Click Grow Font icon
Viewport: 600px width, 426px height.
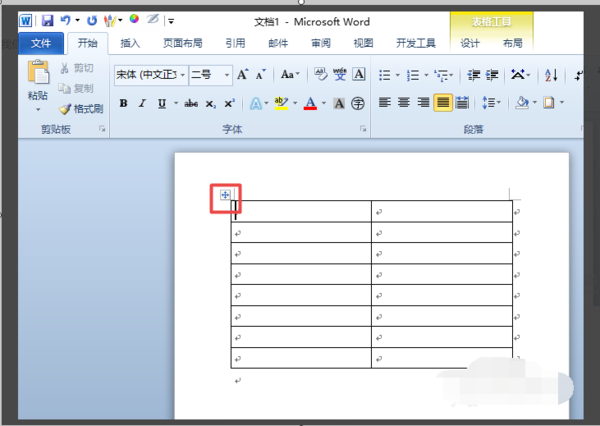click(x=243, y=74)
